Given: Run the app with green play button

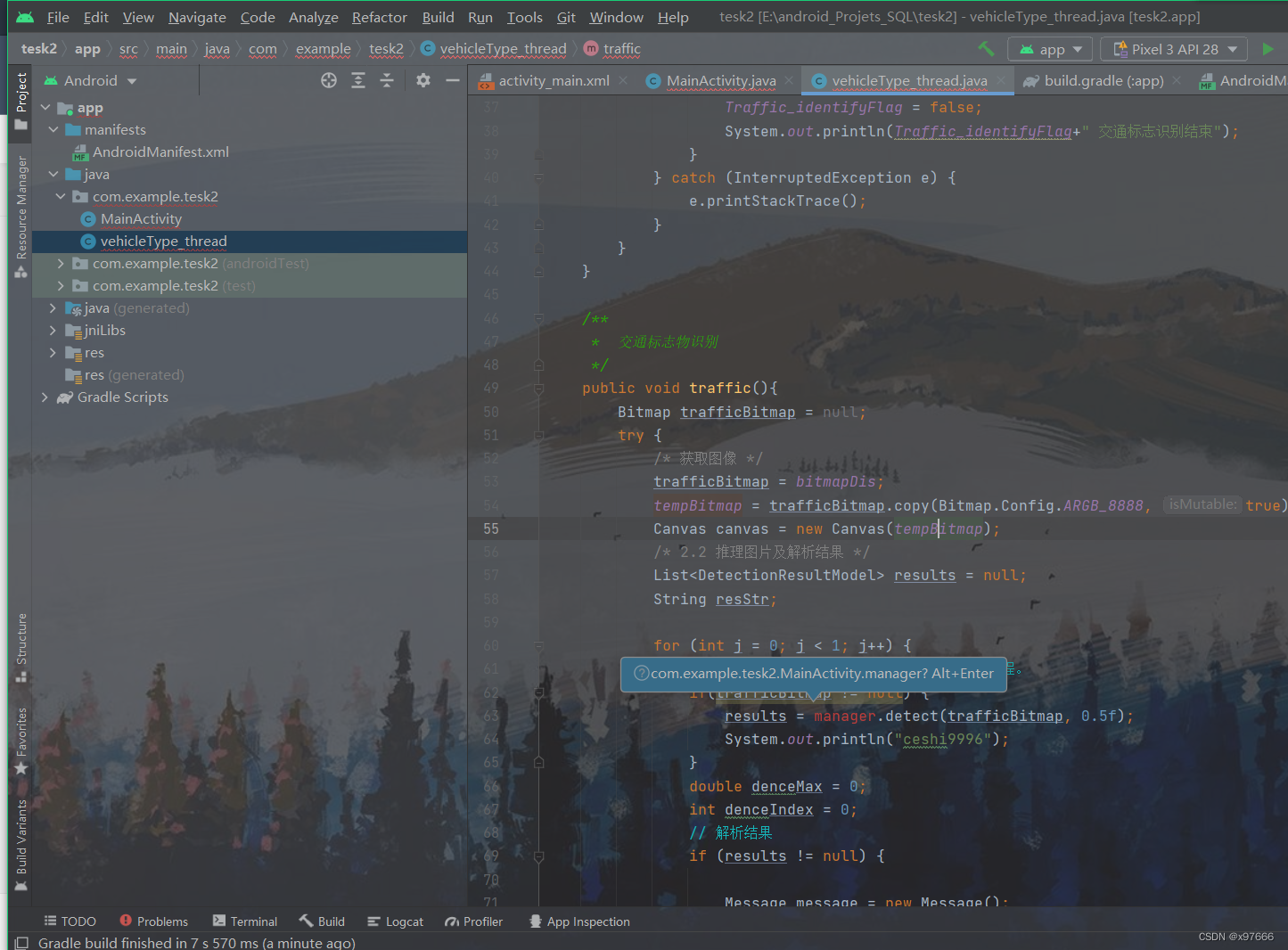Looking at the screenshot, I should pyautogui.click(x=1267, y=49).
